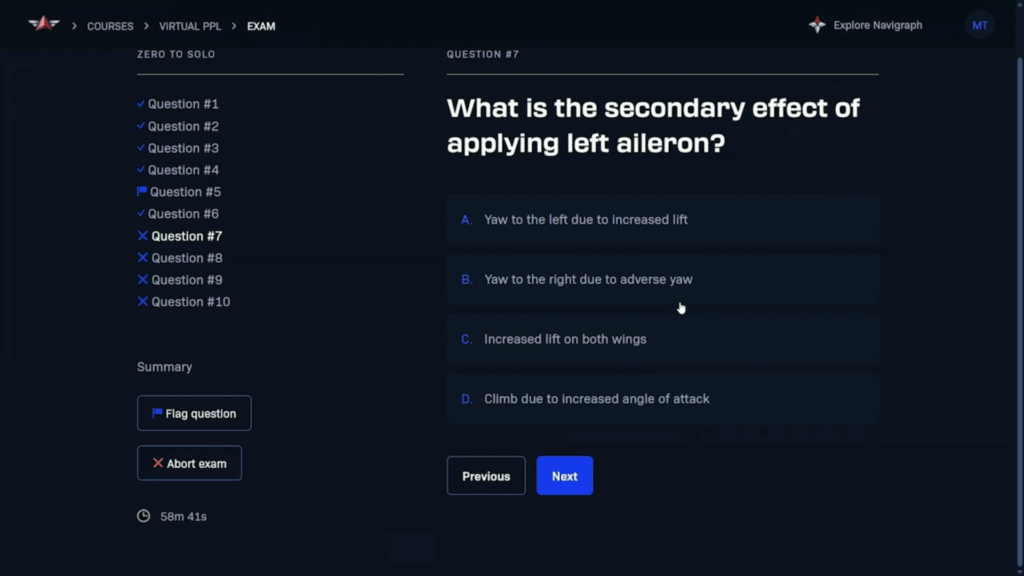Jump to Question #10 in the list

(x=191, y=302)
